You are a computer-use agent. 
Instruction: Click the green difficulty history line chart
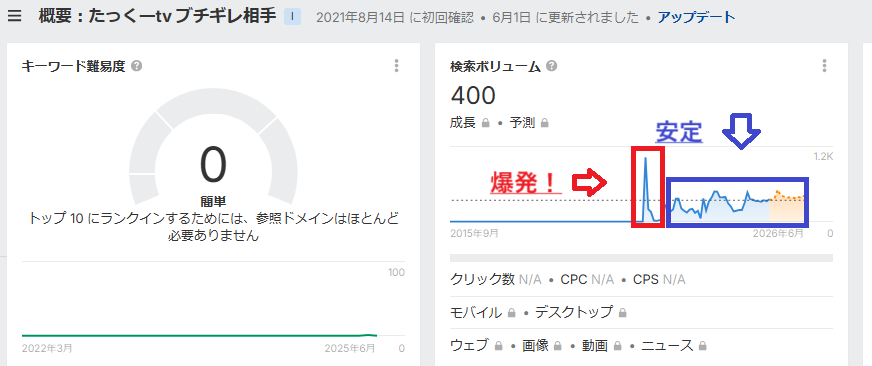click(200, 335)
